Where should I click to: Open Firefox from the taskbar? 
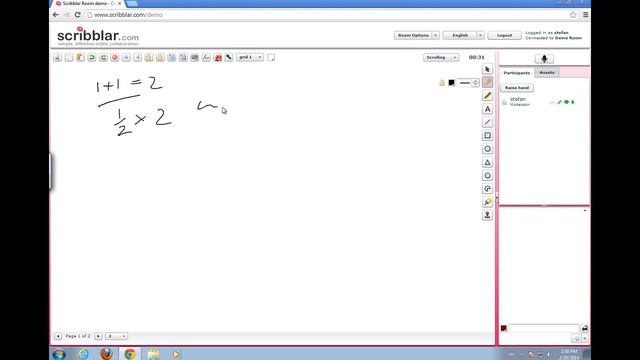pyautogui.click(x=107, y=354)
